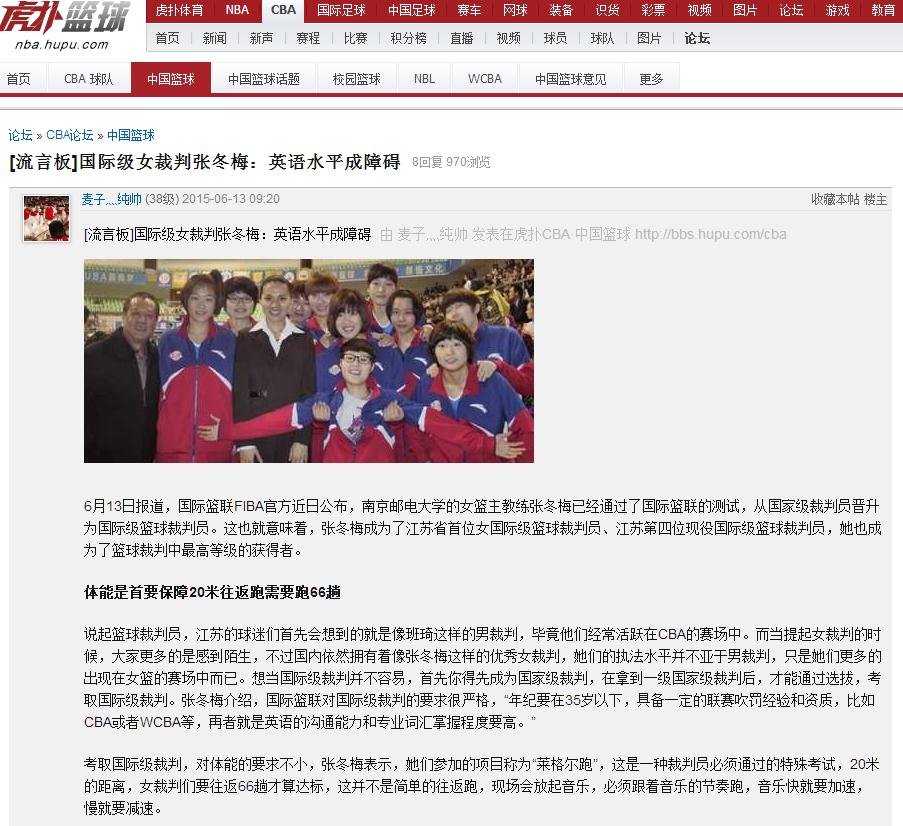
Task: Click the 论坛 breadcrumb link
Action: pos(20,135)
